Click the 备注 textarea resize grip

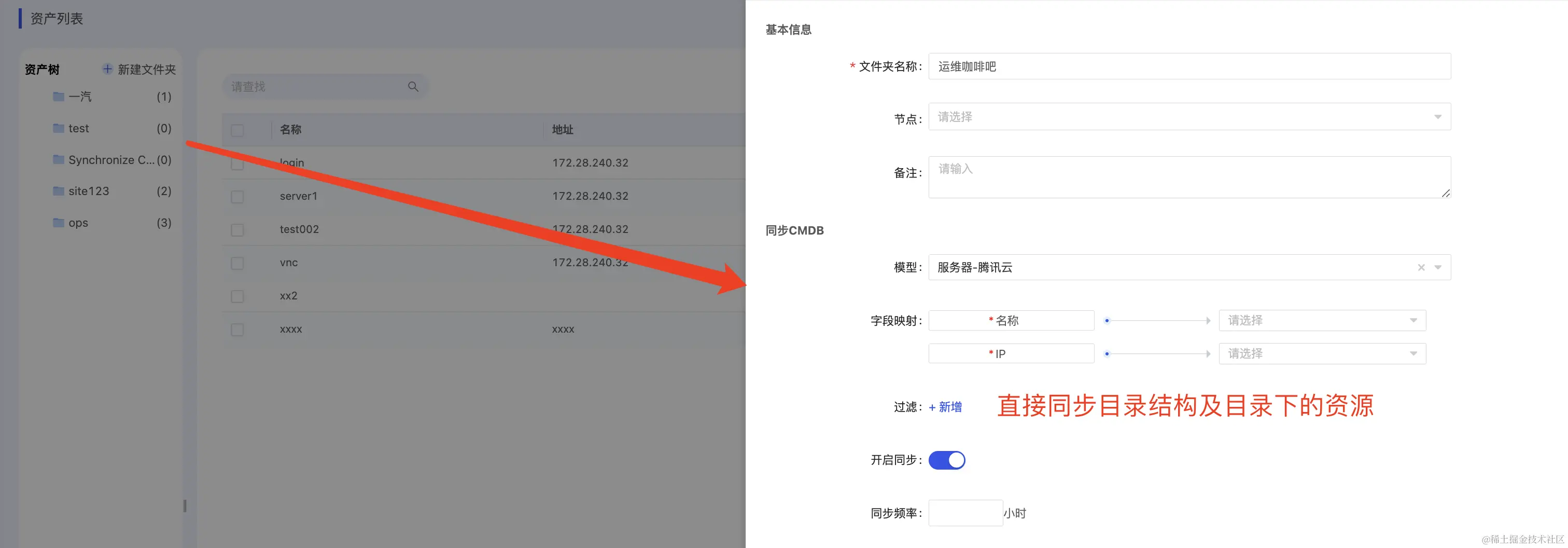[x=1446, y=193]
